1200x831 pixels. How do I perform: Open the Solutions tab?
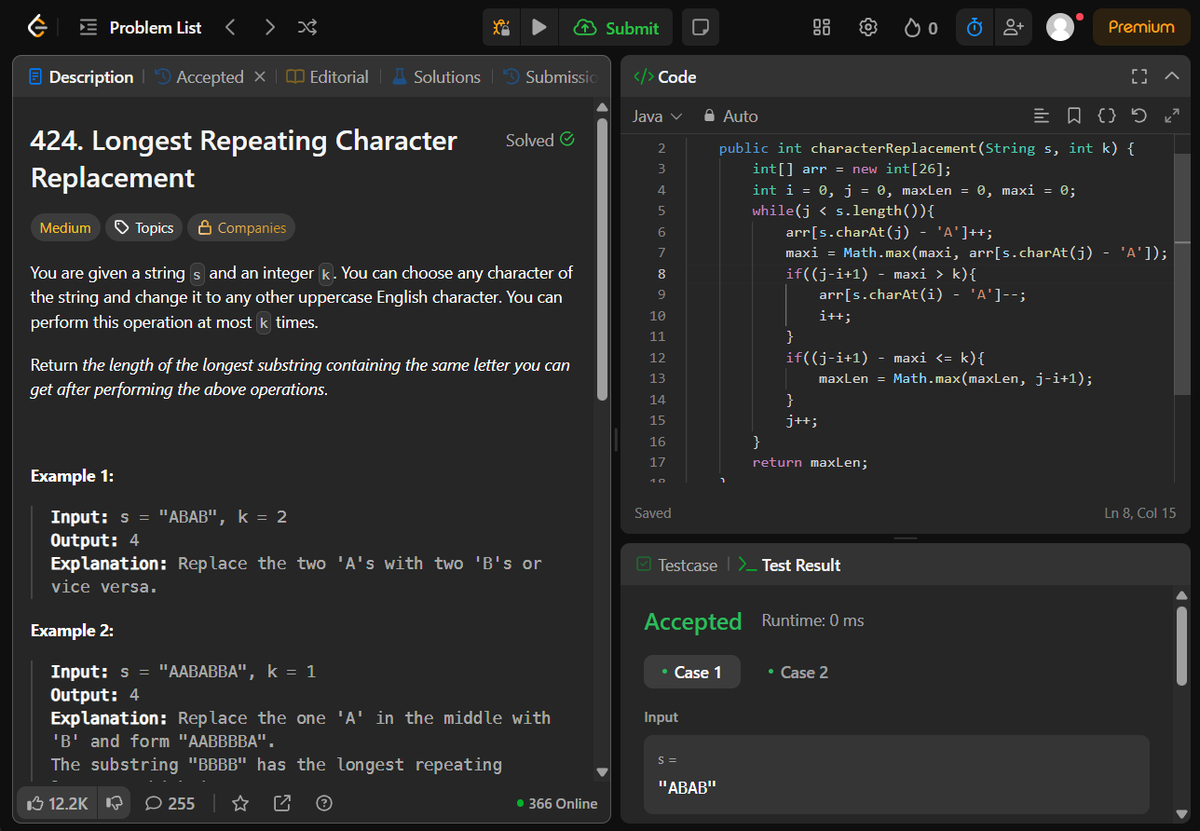pyautogui.click(x=435, y=77)
